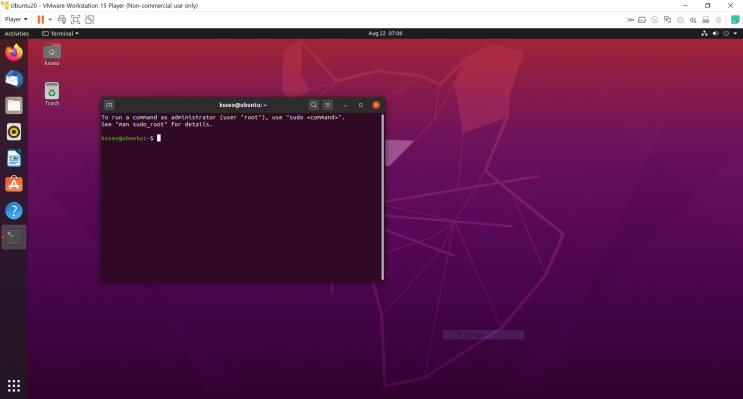
Task: Enter VMware full screen mode
Action: tap(75, 19)
